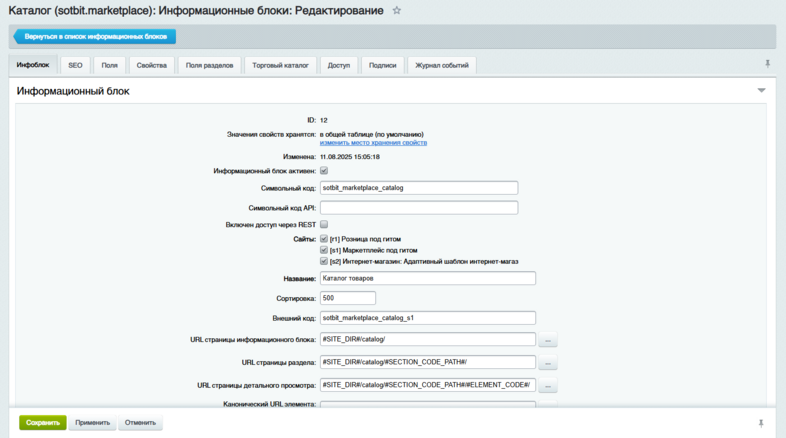This screenshot has height=438, width=786.
Task: Click the Применить button
Action: tap(92, 423)
